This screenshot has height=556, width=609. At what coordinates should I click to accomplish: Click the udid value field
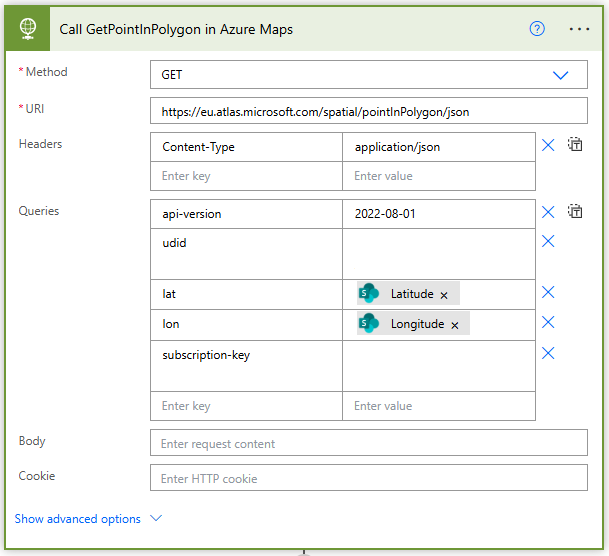(x=438, y=253)
